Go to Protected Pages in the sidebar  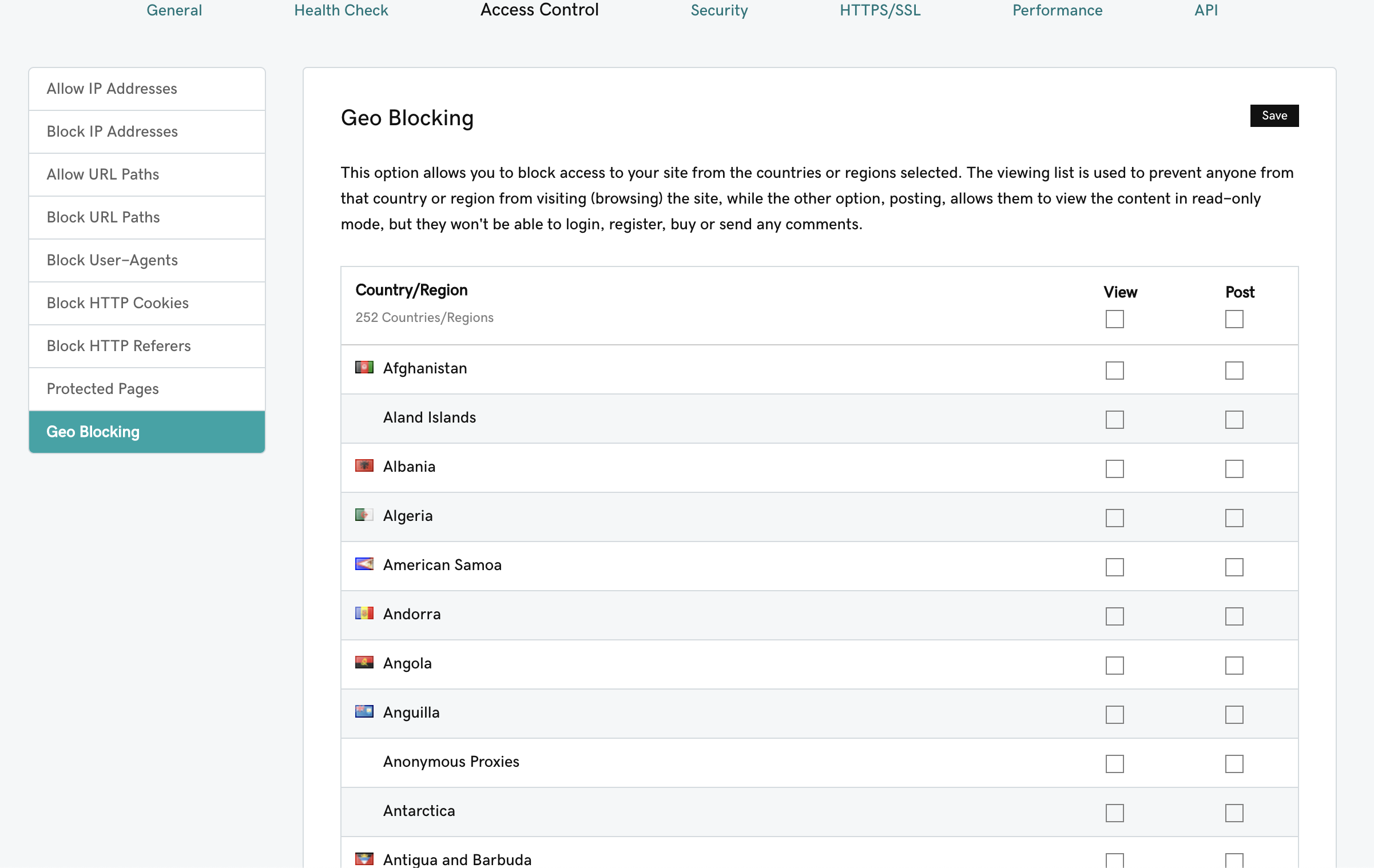click(x=103, y=389)
